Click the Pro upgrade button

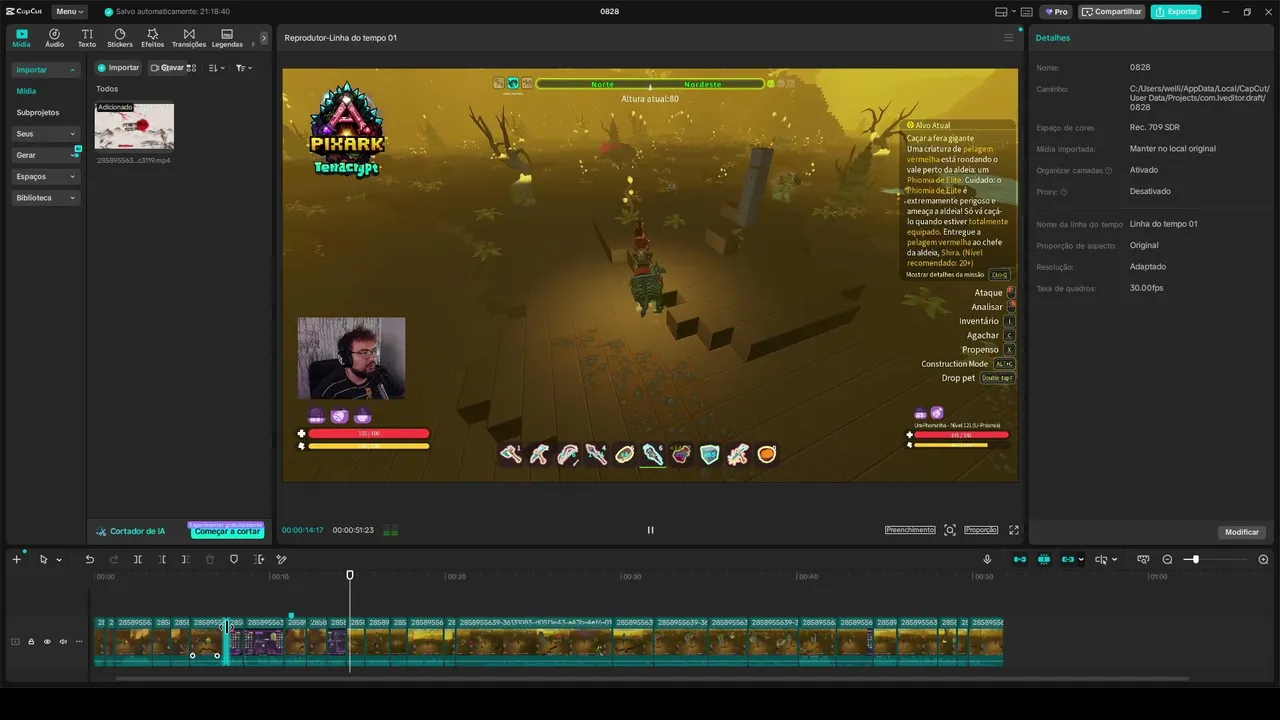coord(1056,12)
